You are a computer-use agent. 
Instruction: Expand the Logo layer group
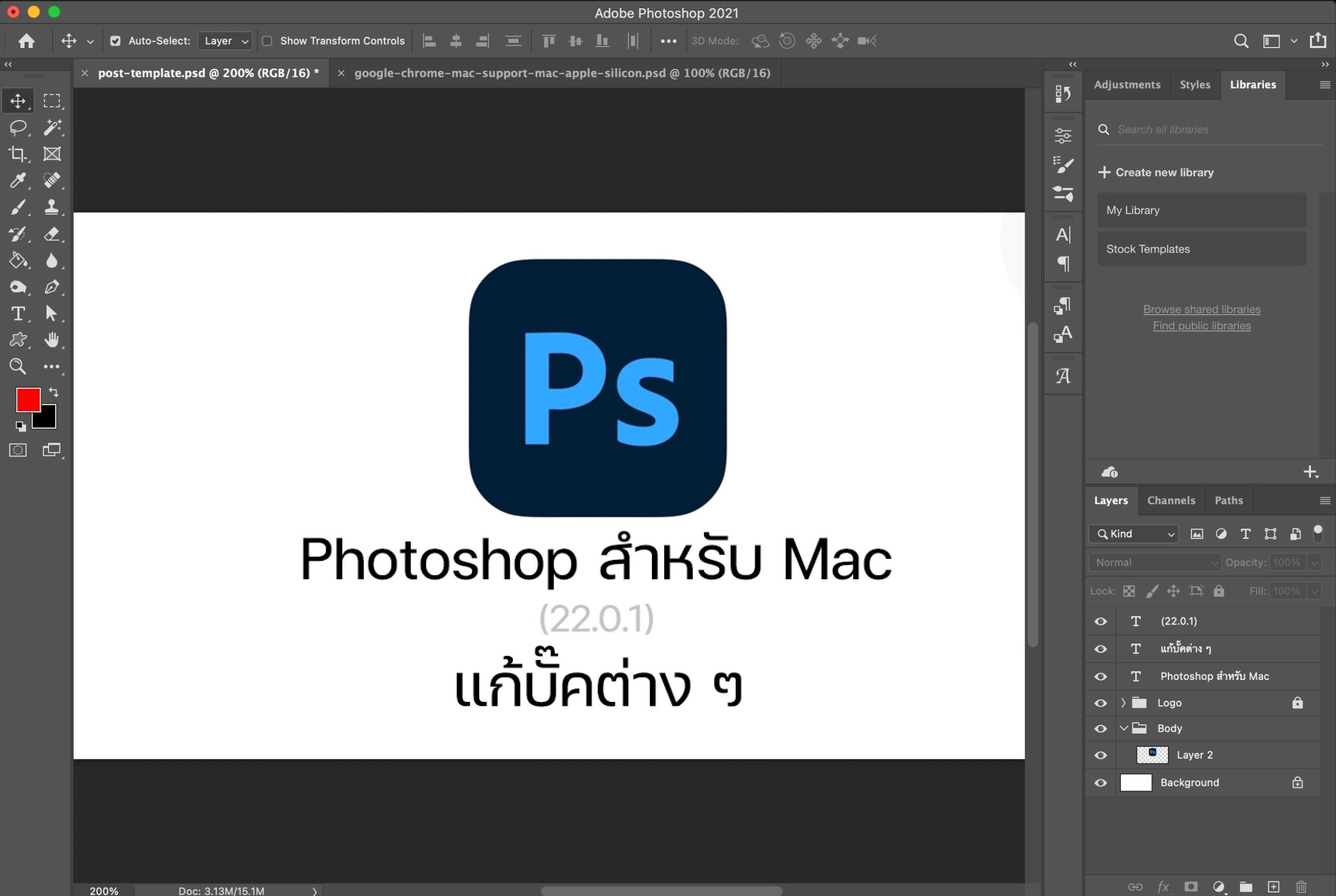pyautogui.click(x=1123, y=703)
